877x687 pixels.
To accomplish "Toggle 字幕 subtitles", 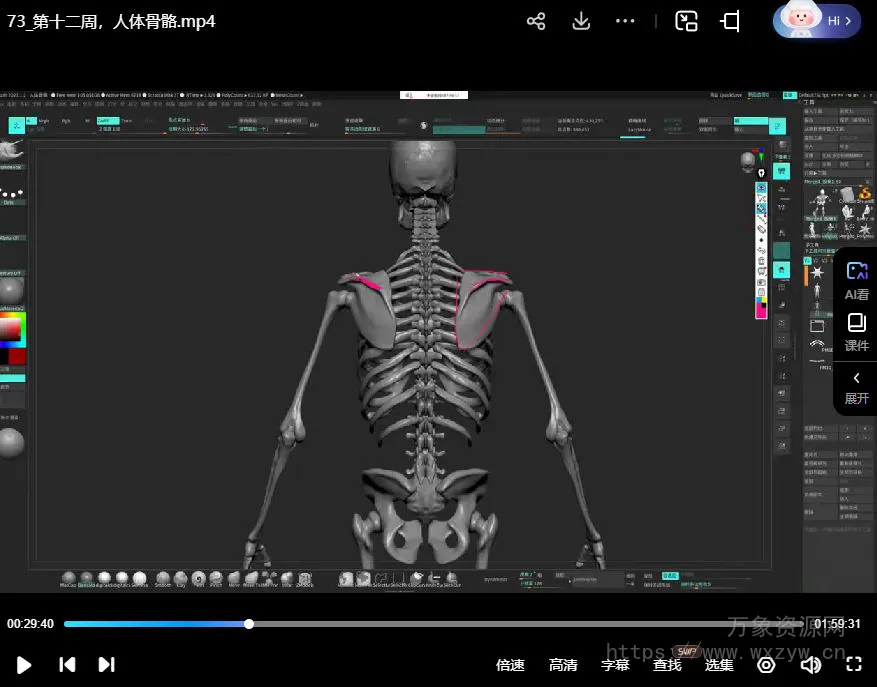I will (x=615, y=665).
